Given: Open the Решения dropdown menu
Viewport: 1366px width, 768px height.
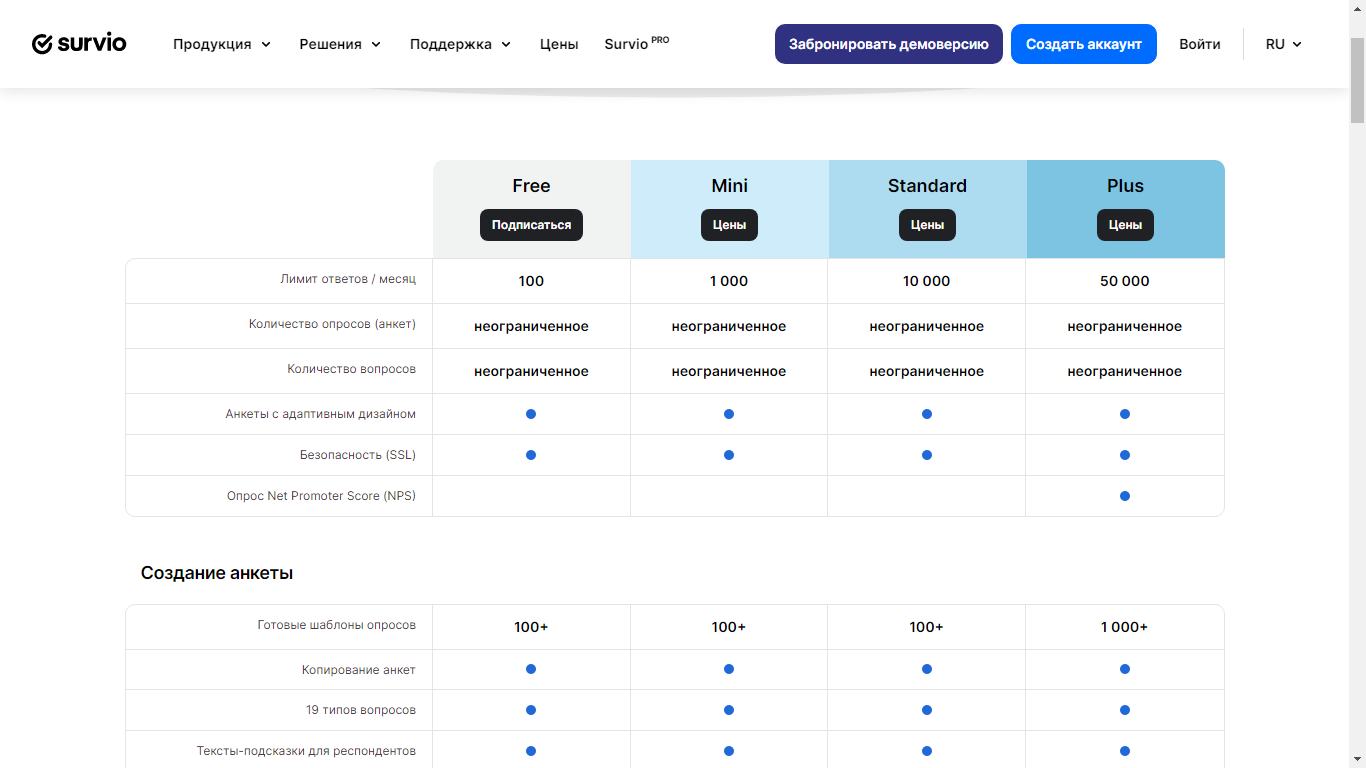Looking at the screenshot, I should tap(340, 44).
